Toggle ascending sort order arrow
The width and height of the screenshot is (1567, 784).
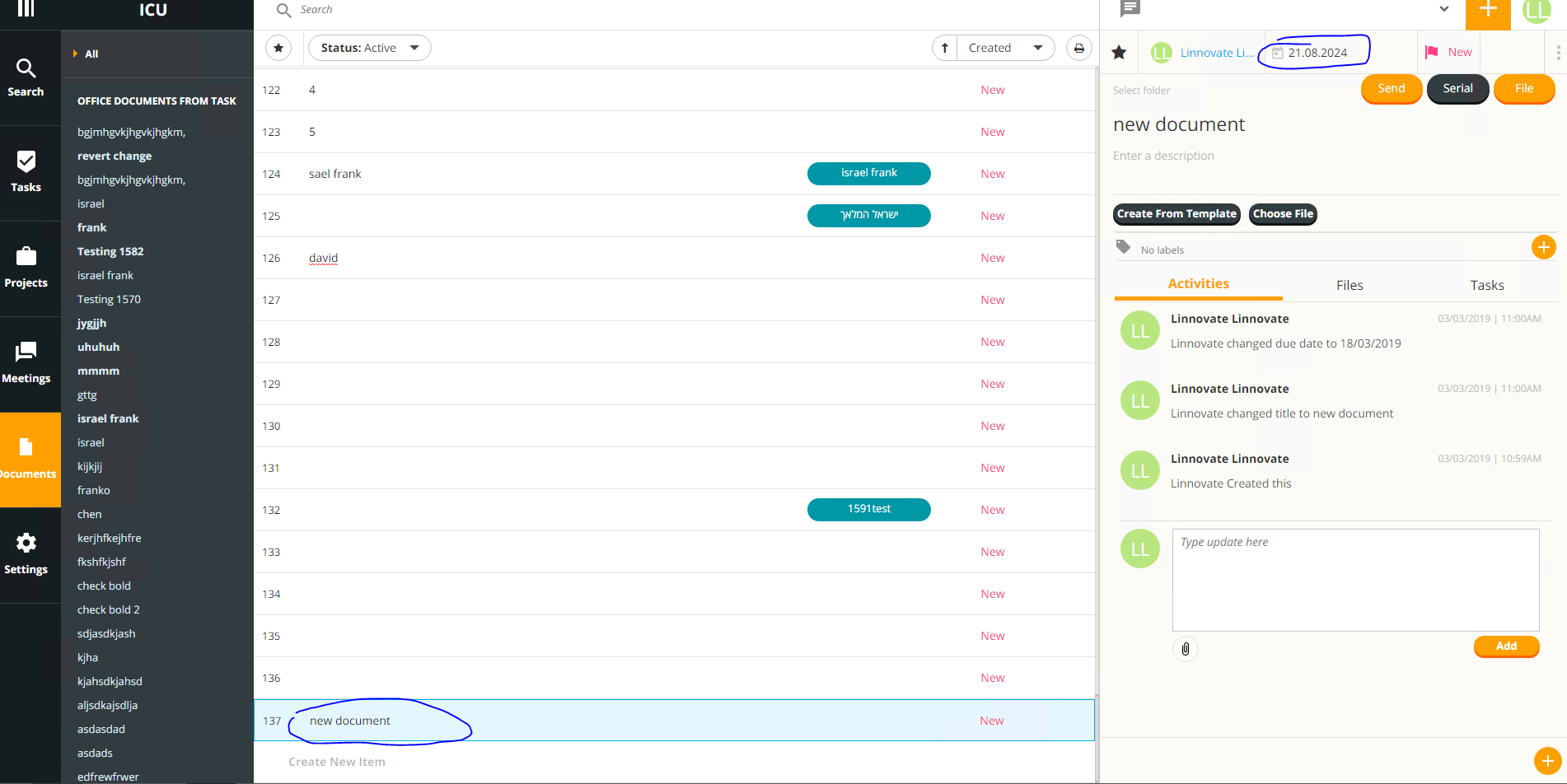(944, 48)
